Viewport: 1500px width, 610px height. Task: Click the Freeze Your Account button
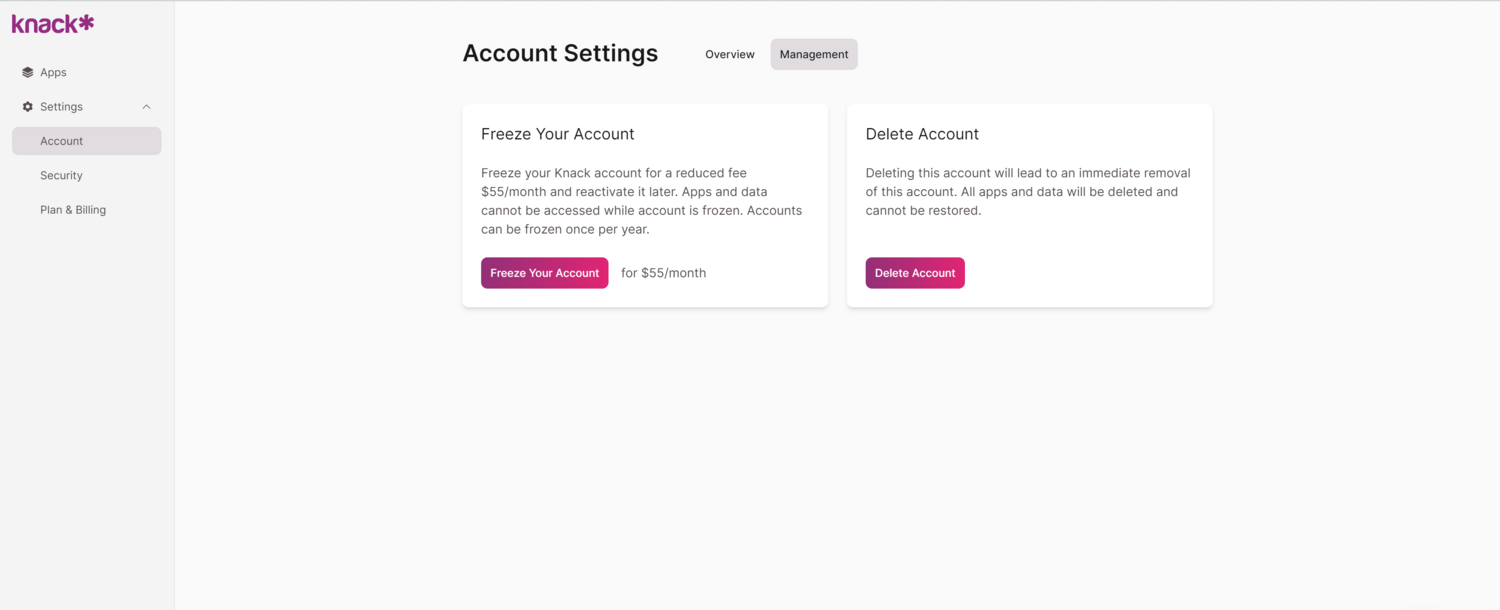click(x=544, y=272)
